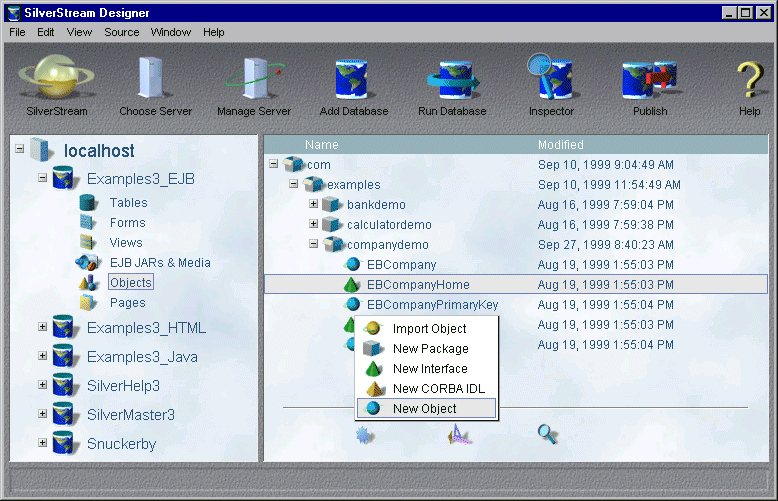Collapse the examples package node
778x501 pixels.
(x=293, y=184)
